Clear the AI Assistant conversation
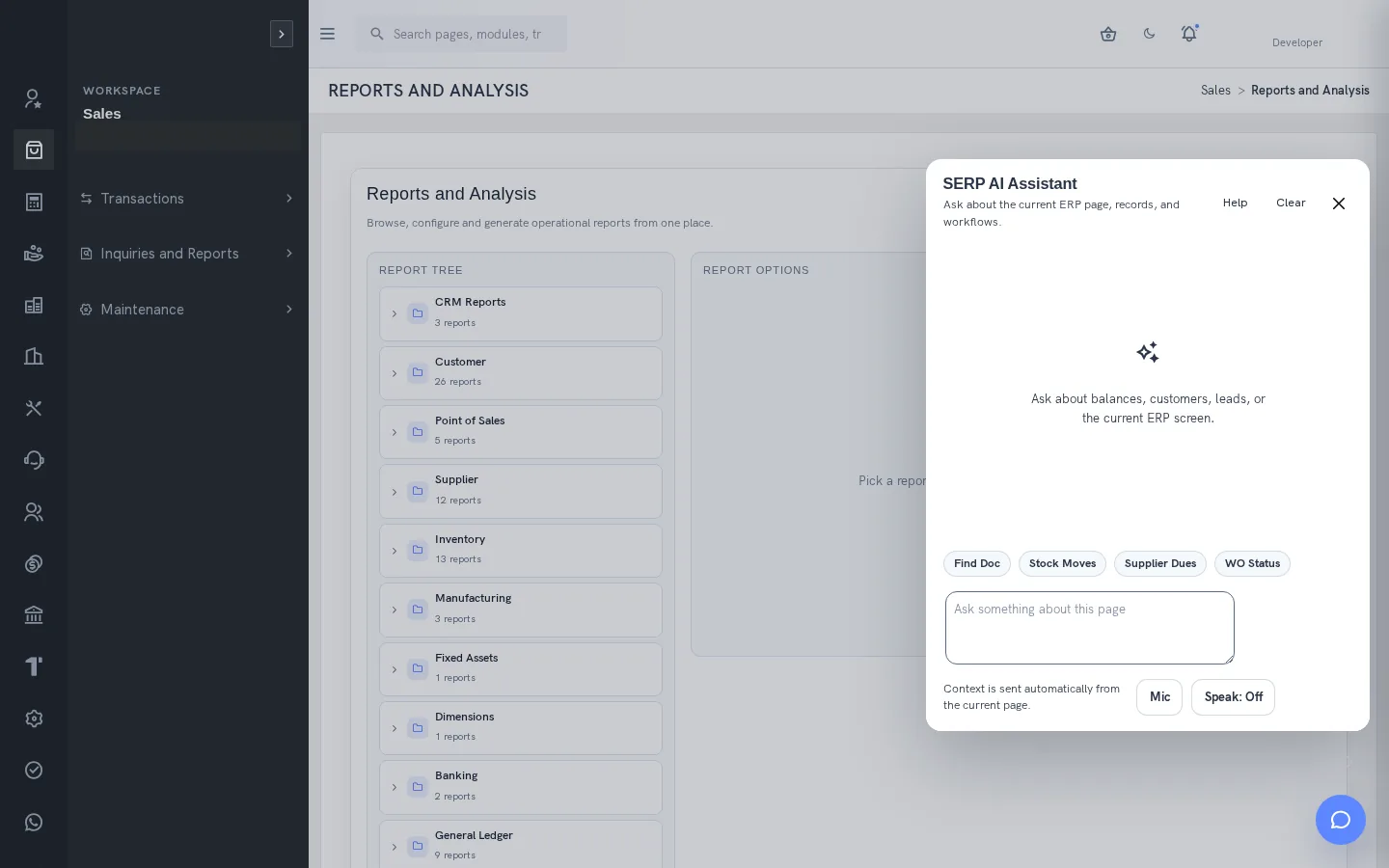This screenshot has height=868, width=1389. coord(1291,203)
